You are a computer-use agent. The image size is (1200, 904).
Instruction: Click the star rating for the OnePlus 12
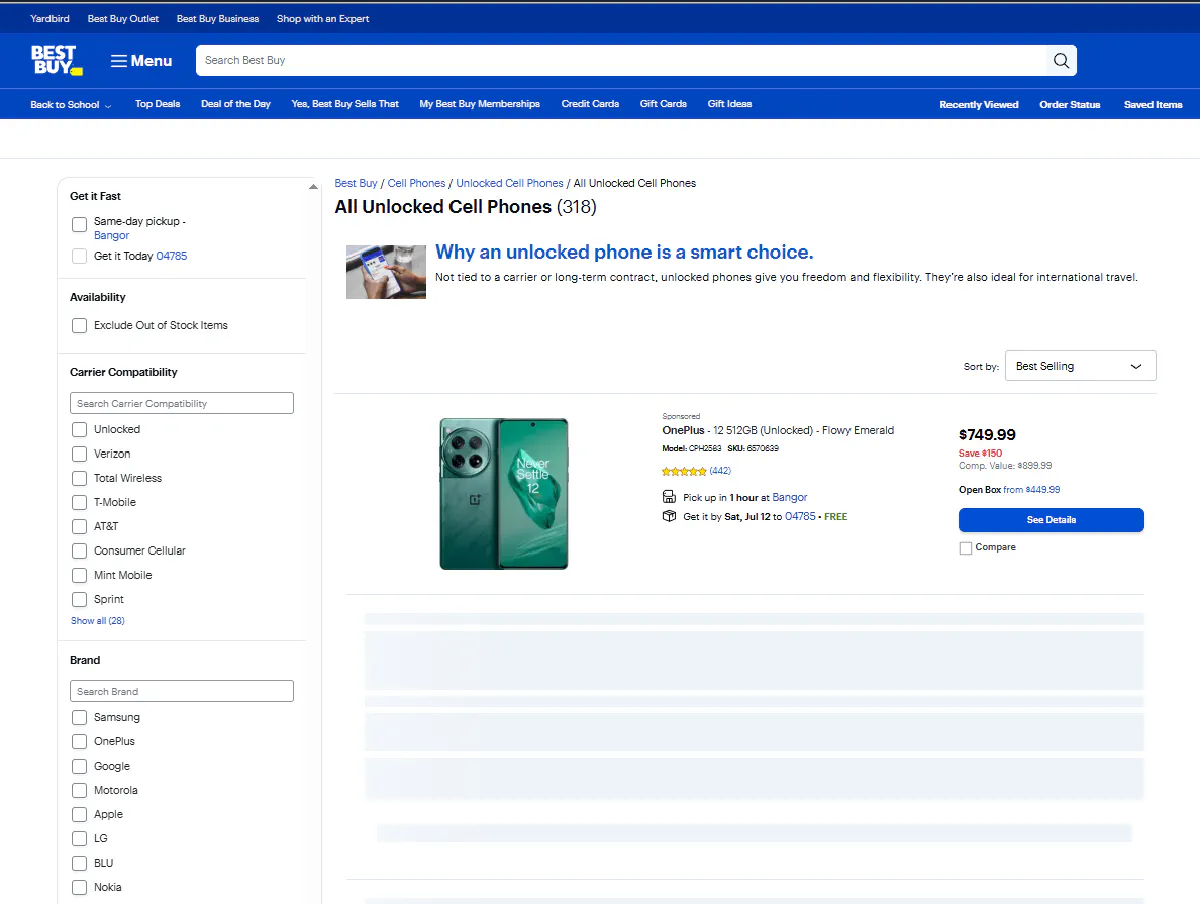click(684, 470)
